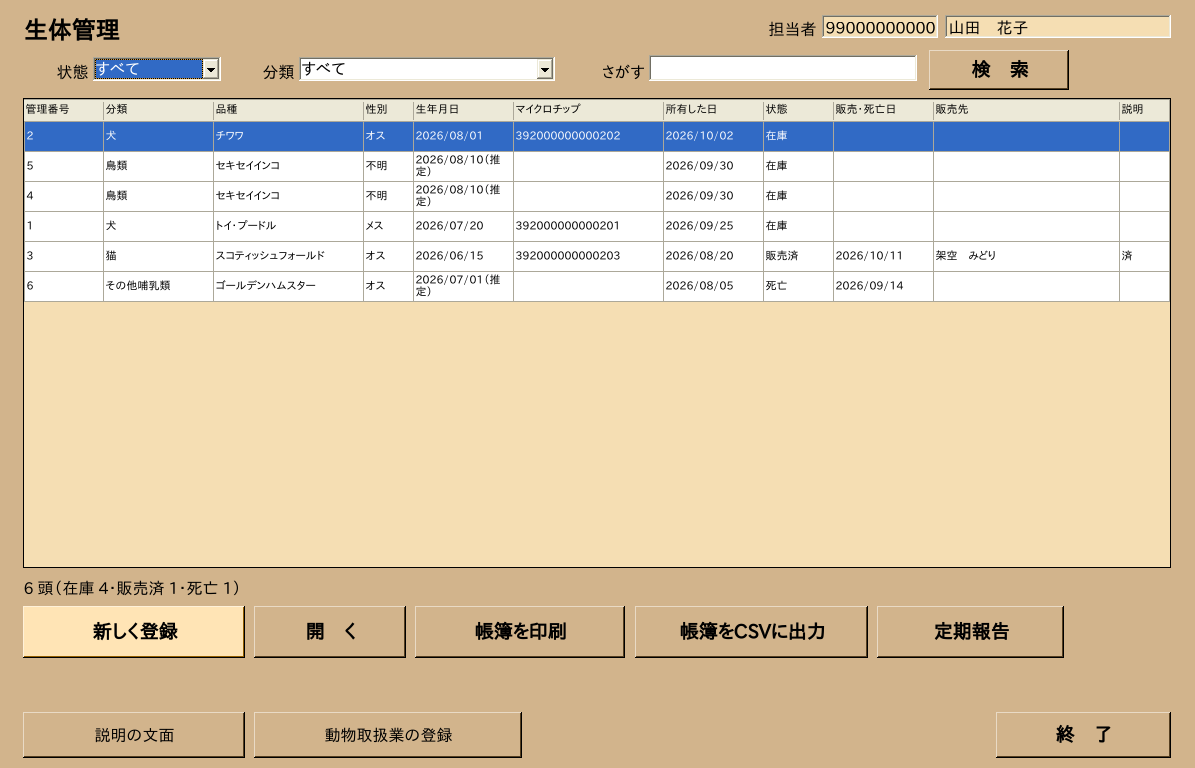Click microchip 392000000000203 cell
The width and height of the screenshot is (1195, 768).
tap(588, 256)
